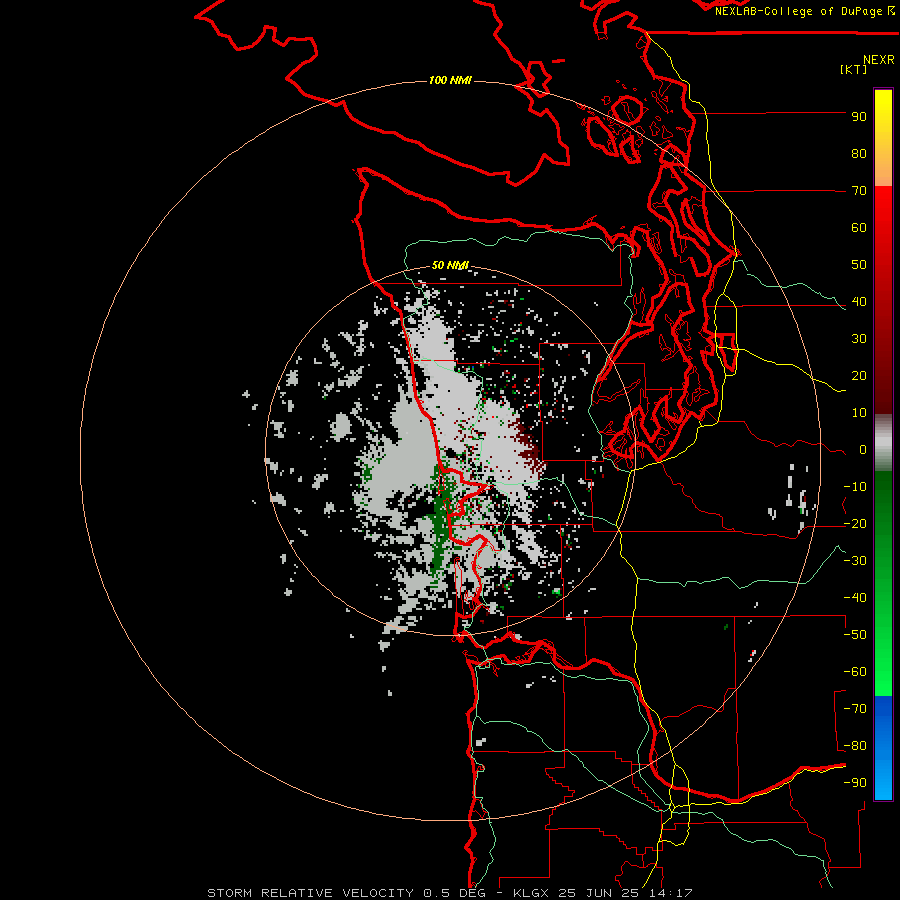Pick the gray zero-velocity segment of color bar

click(883, 443)
